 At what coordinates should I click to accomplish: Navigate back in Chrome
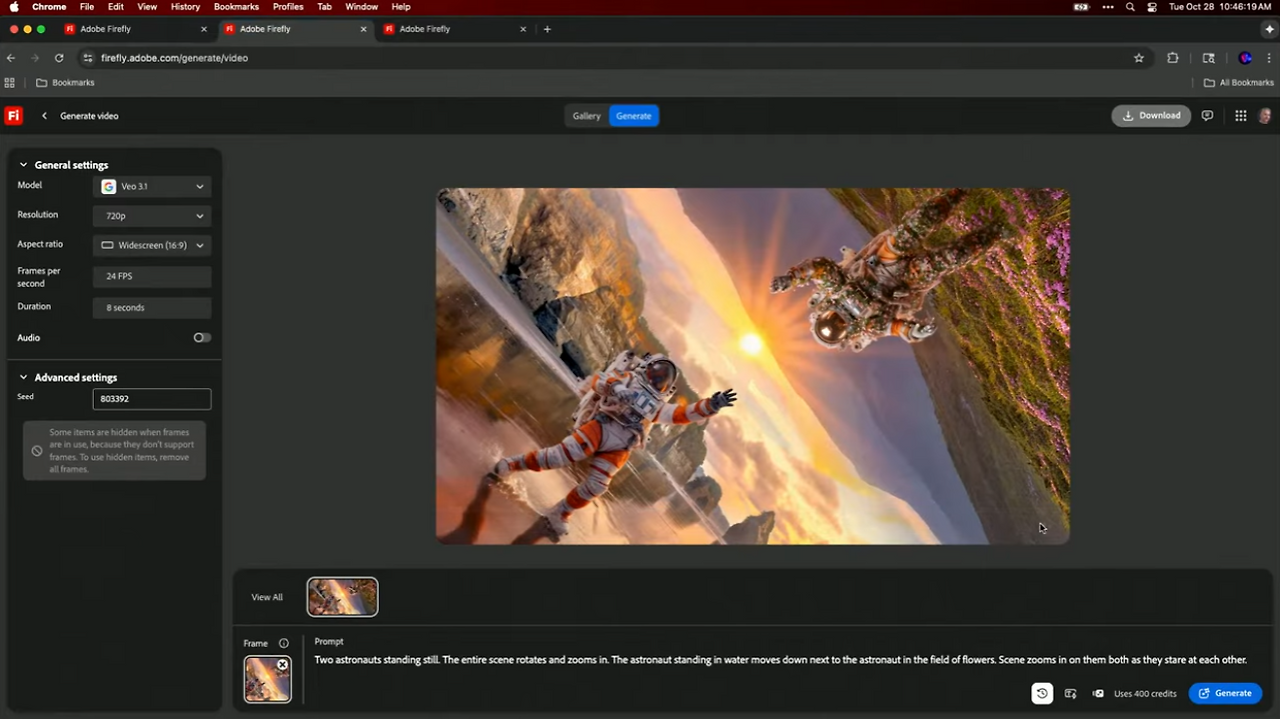click(11, 58)
